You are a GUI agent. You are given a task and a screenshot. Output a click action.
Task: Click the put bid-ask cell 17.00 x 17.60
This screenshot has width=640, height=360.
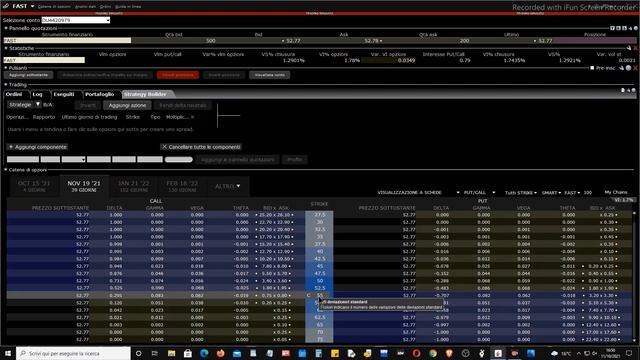pos(600,332)
